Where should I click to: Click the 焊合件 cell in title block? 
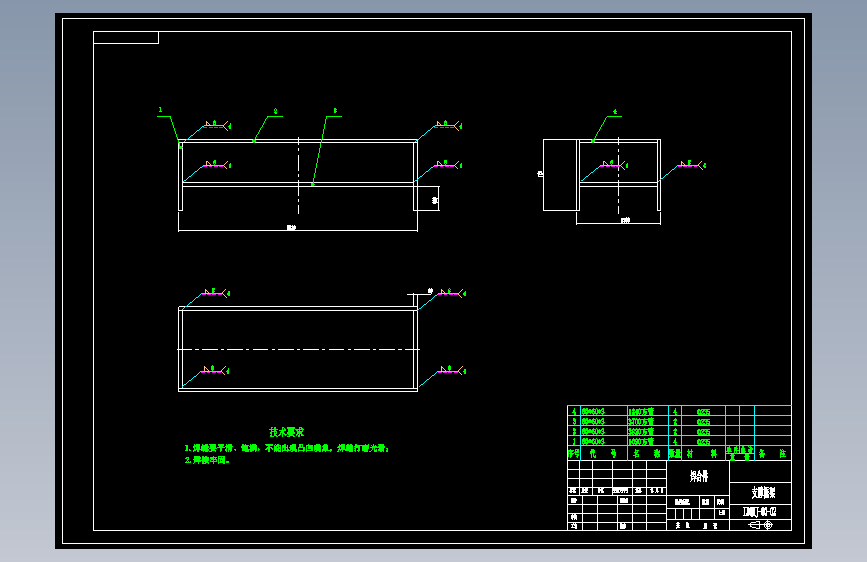[x=698, y=476]
